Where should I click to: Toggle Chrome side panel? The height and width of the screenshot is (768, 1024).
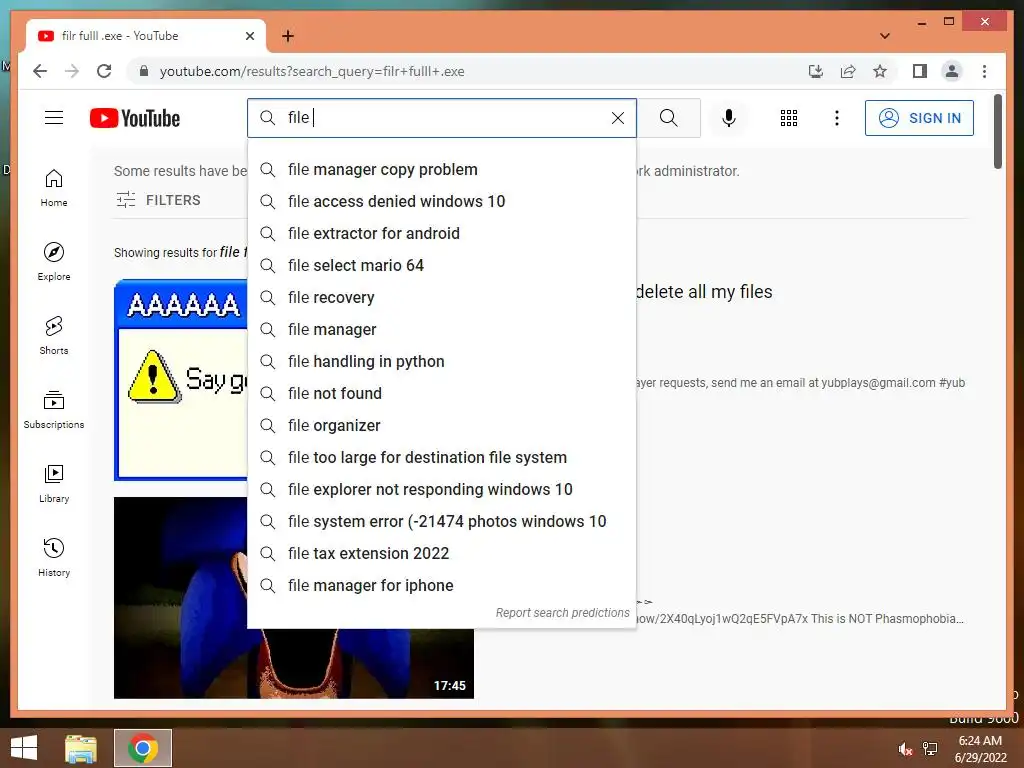coord(920,71)
